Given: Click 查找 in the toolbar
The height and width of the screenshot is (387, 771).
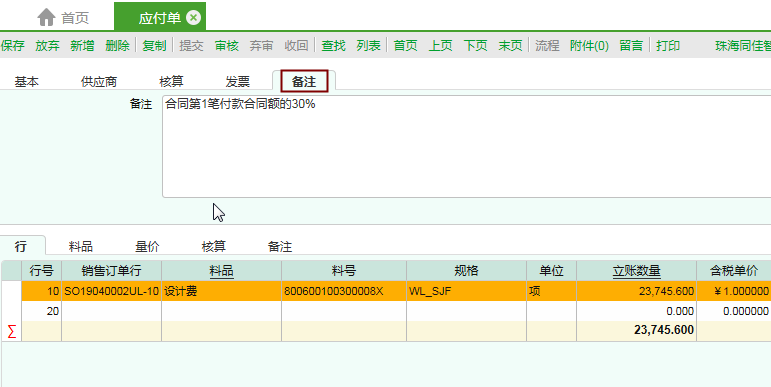Looking at the screenshot, I should coord(333,46).
